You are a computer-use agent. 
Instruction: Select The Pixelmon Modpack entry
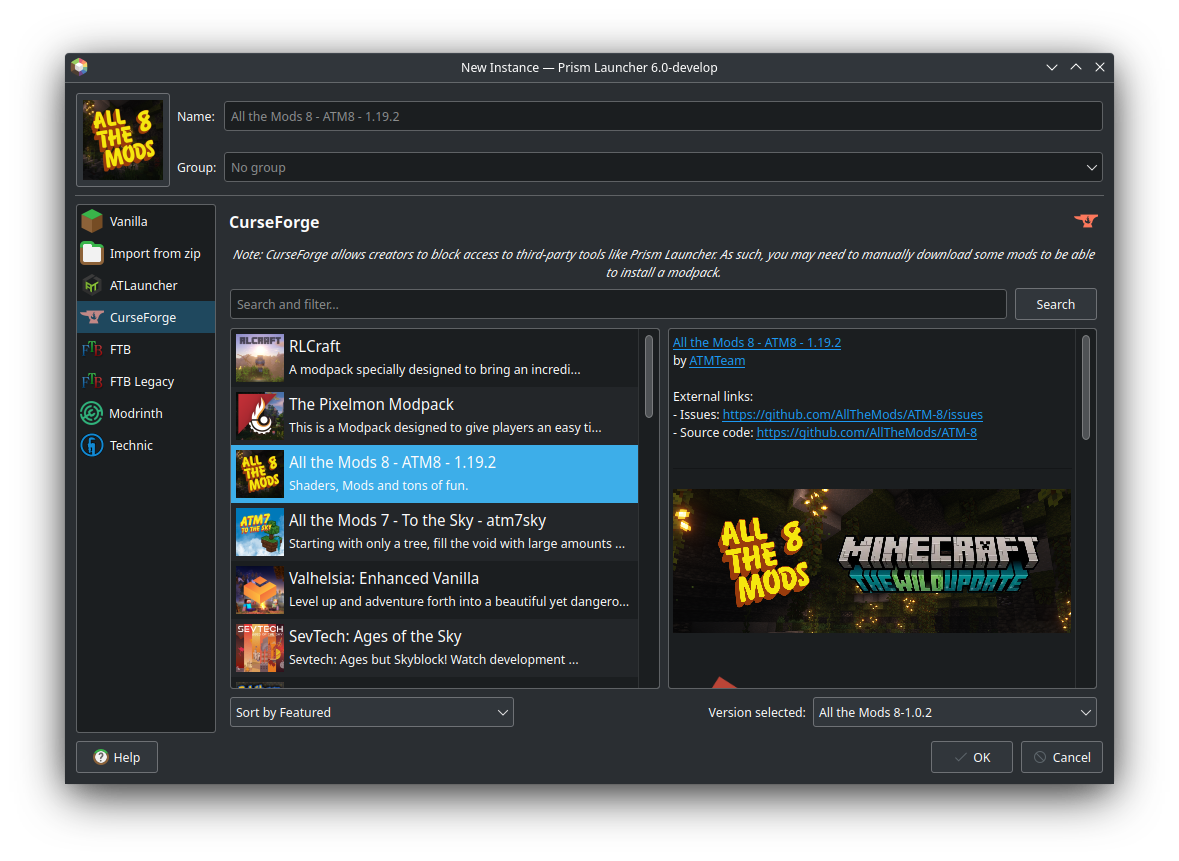click(434, 416)
